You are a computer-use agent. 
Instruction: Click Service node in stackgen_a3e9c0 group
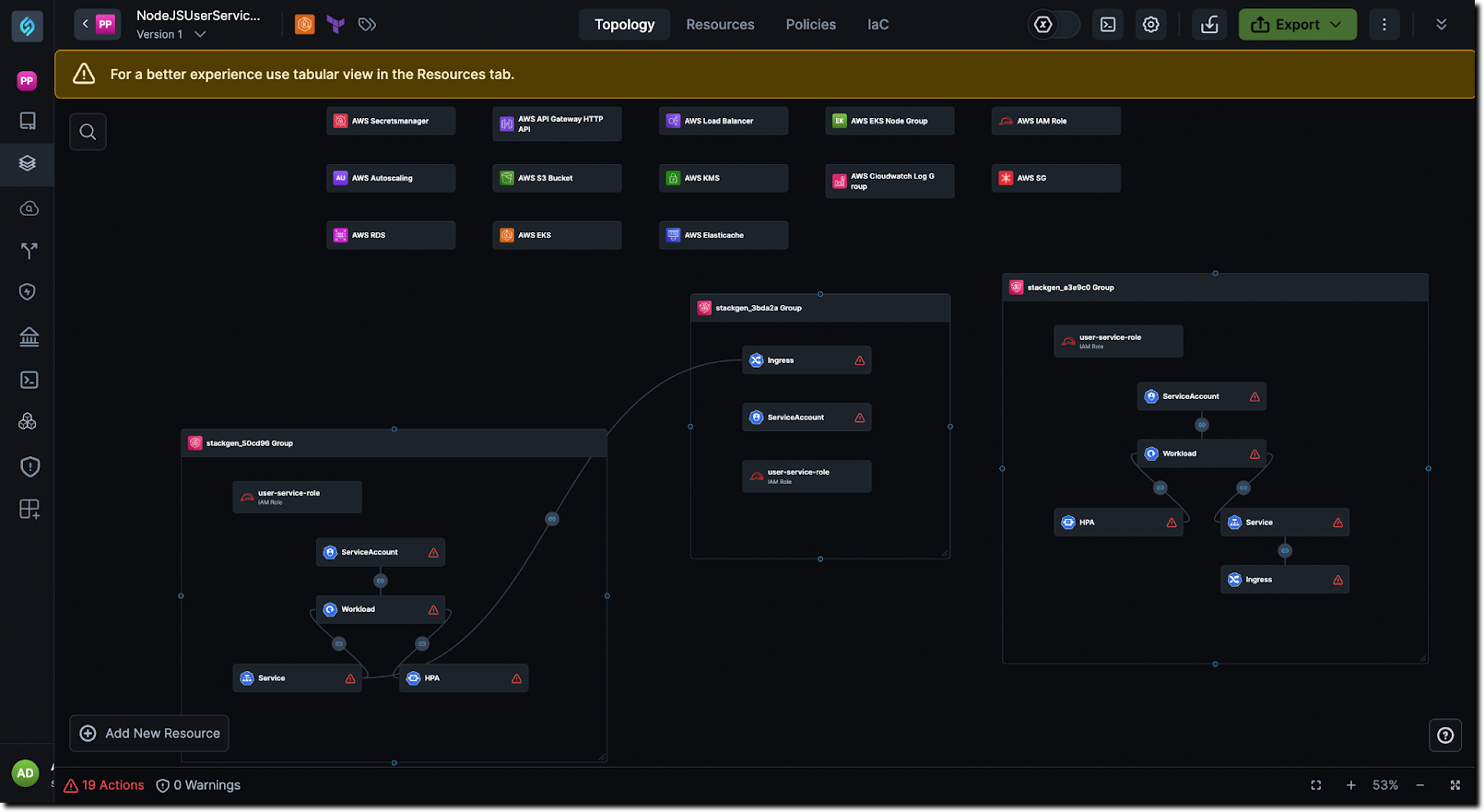click(1285, 523)
